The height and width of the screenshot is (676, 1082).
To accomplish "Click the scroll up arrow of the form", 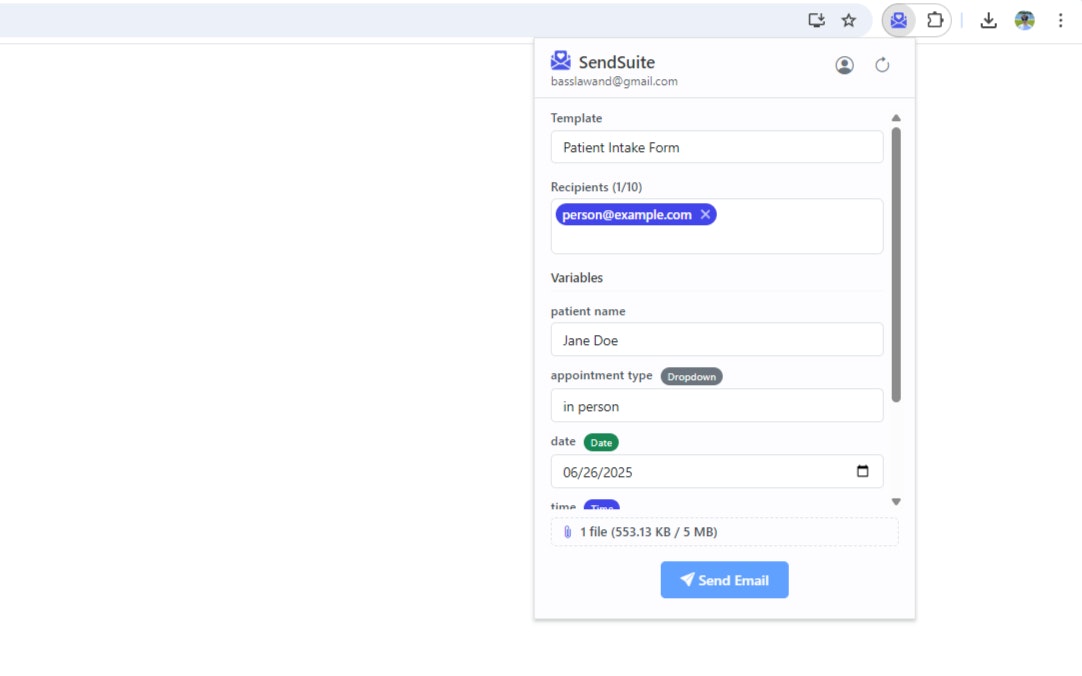I will pos(896,118).
